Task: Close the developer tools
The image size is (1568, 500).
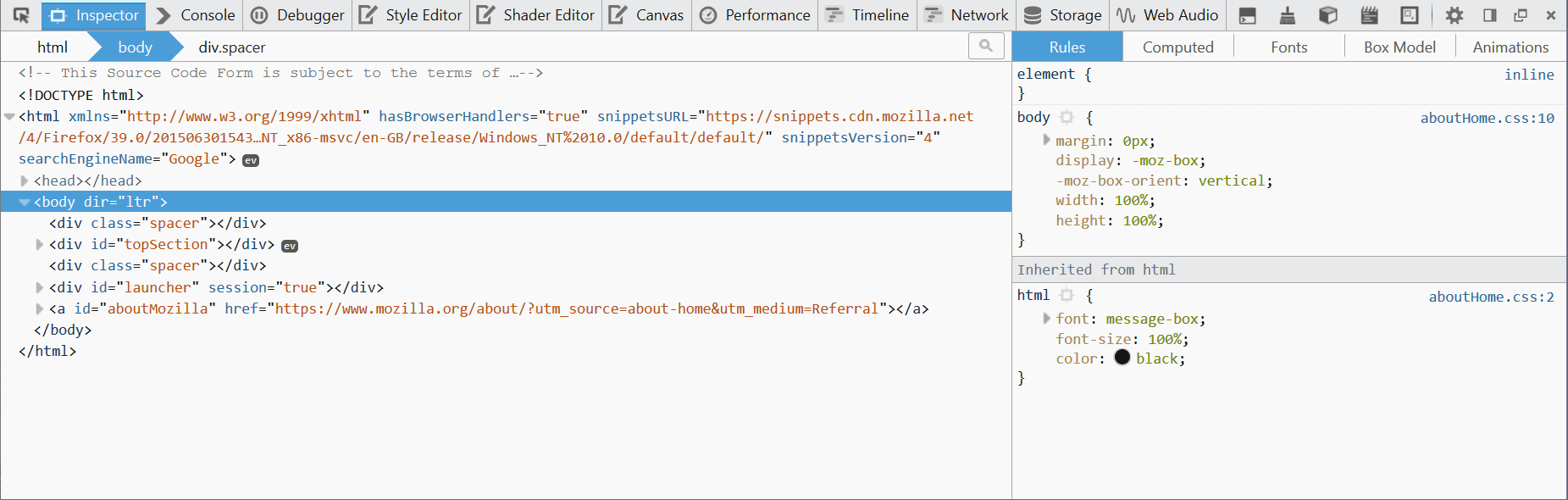Action: (x=1551, y=15)
